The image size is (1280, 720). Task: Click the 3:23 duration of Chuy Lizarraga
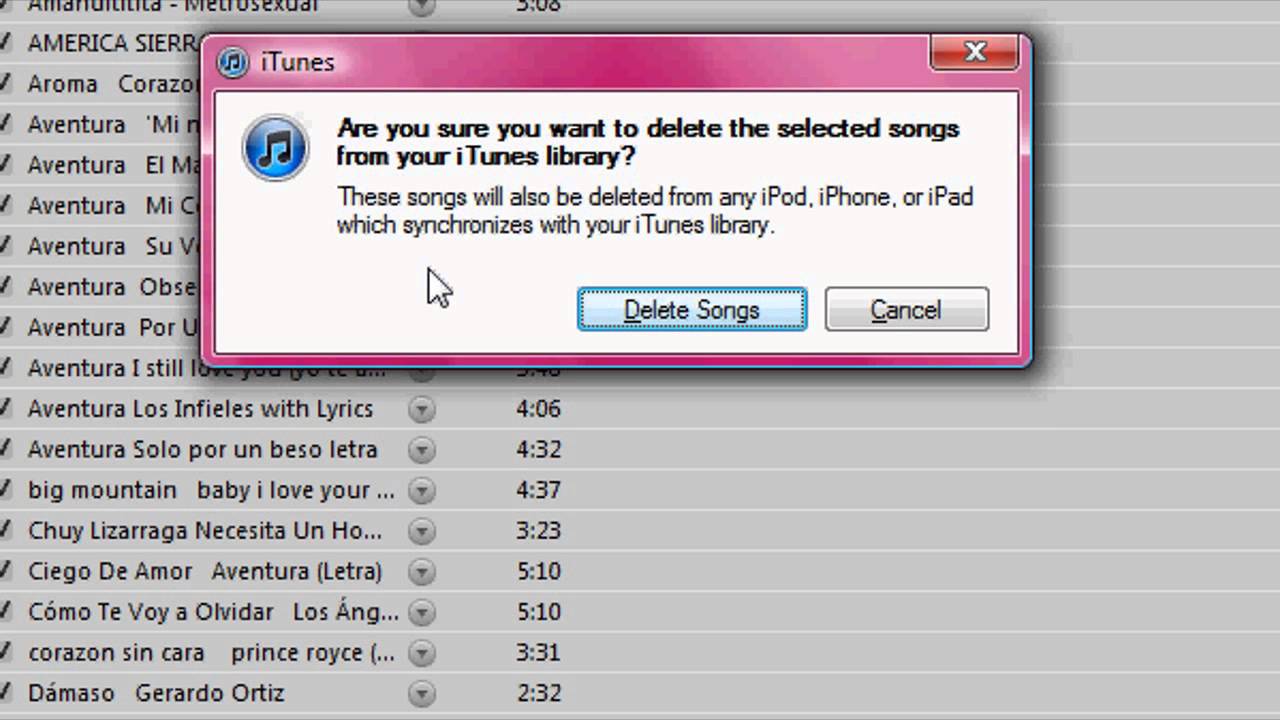(x=538, y=531)
